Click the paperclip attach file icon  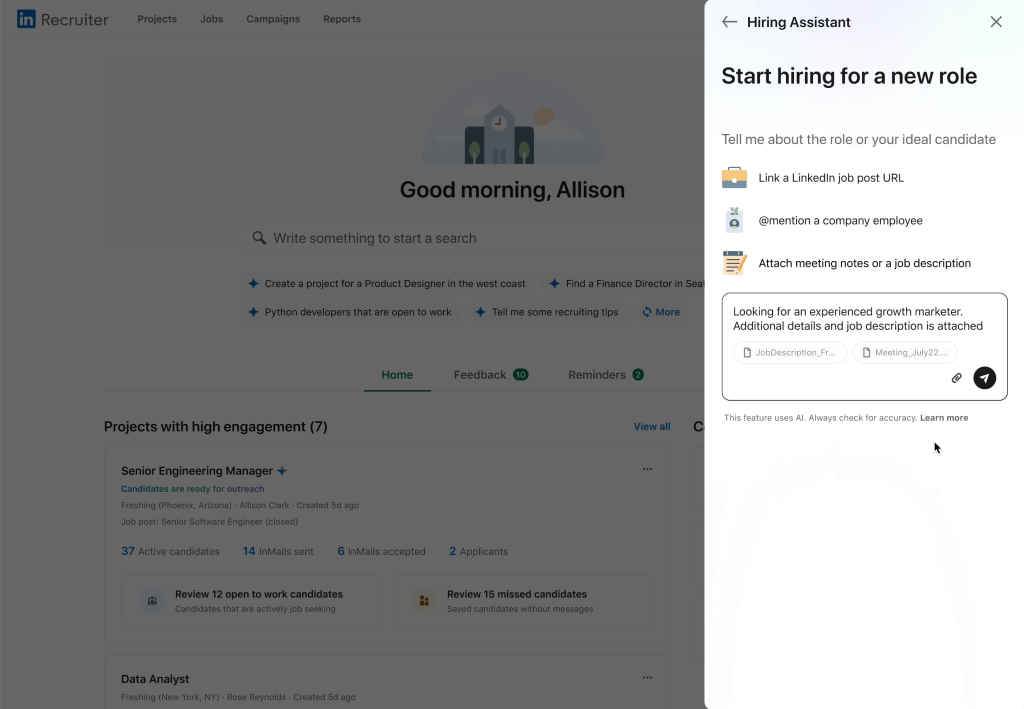pyautogui.click(x=956, y=378)
